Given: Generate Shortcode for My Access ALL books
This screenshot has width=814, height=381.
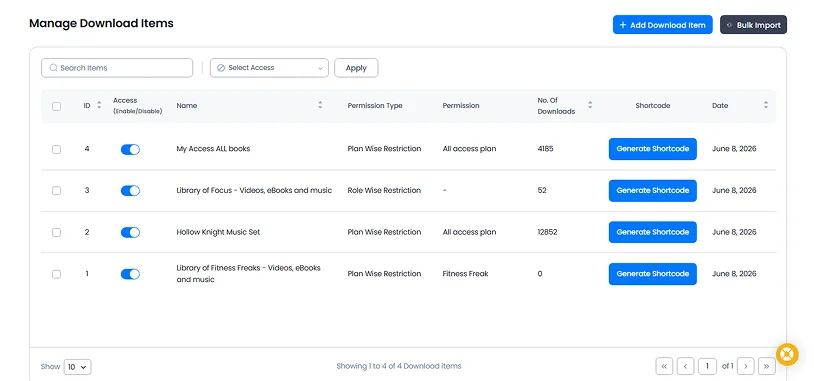Looking at the screenshot, I should (653, 149).
